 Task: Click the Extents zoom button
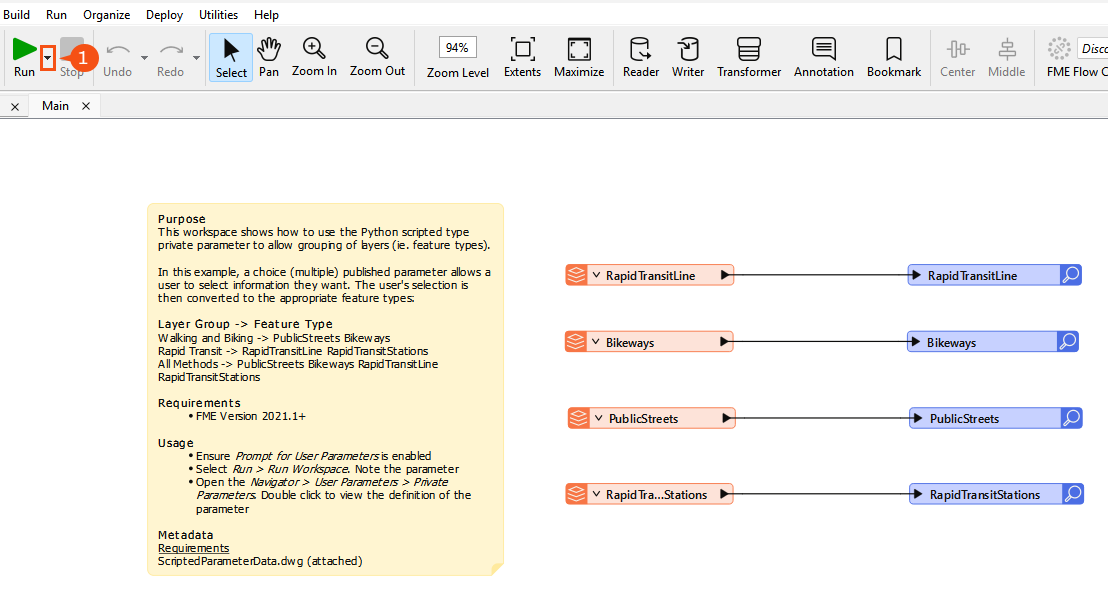point(522,56)
